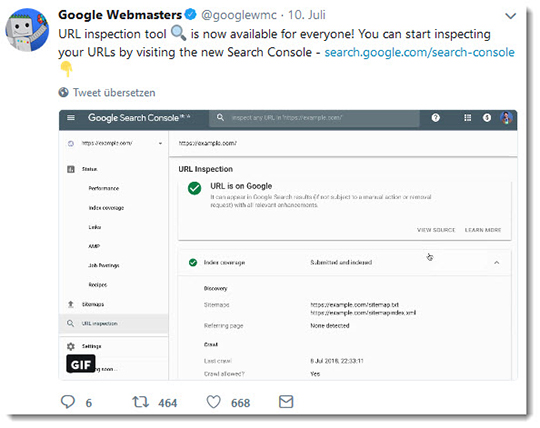Open the Google apps grid icon
Screen dimensions: 540x428
click(x=467, y=118)
